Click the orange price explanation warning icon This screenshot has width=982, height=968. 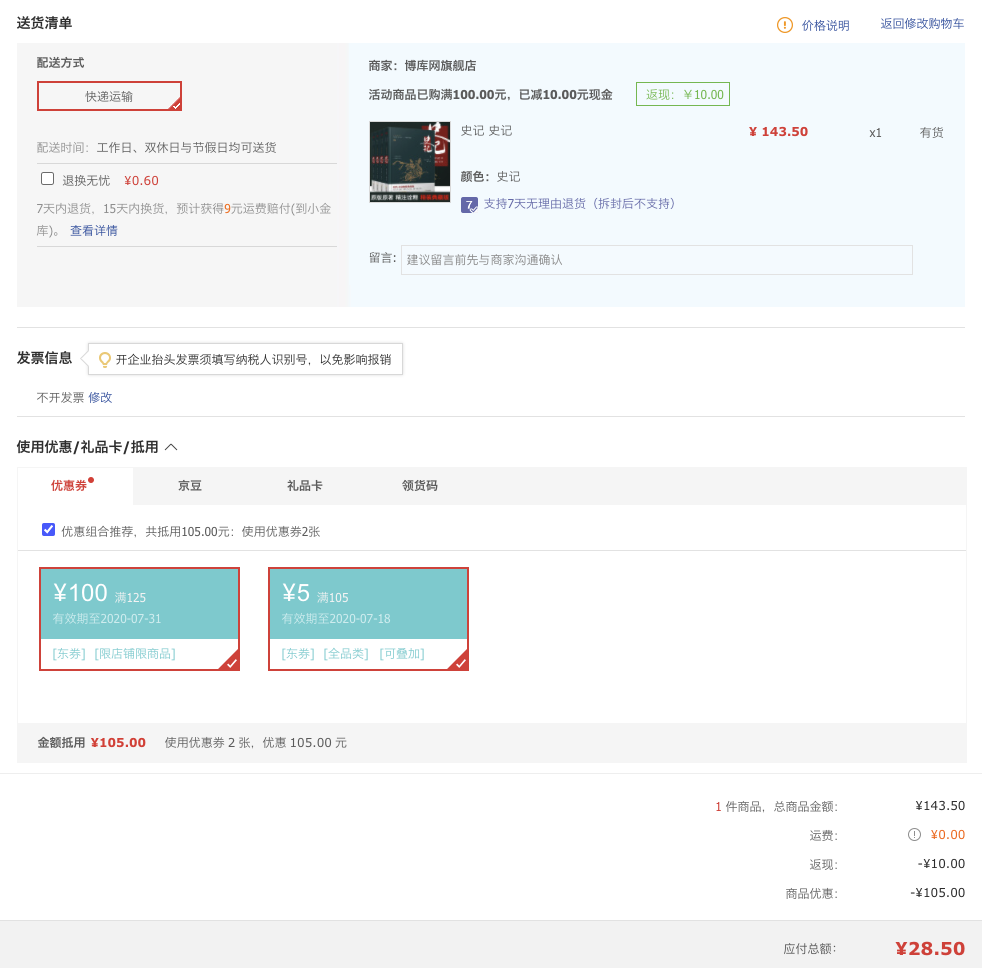784,25
